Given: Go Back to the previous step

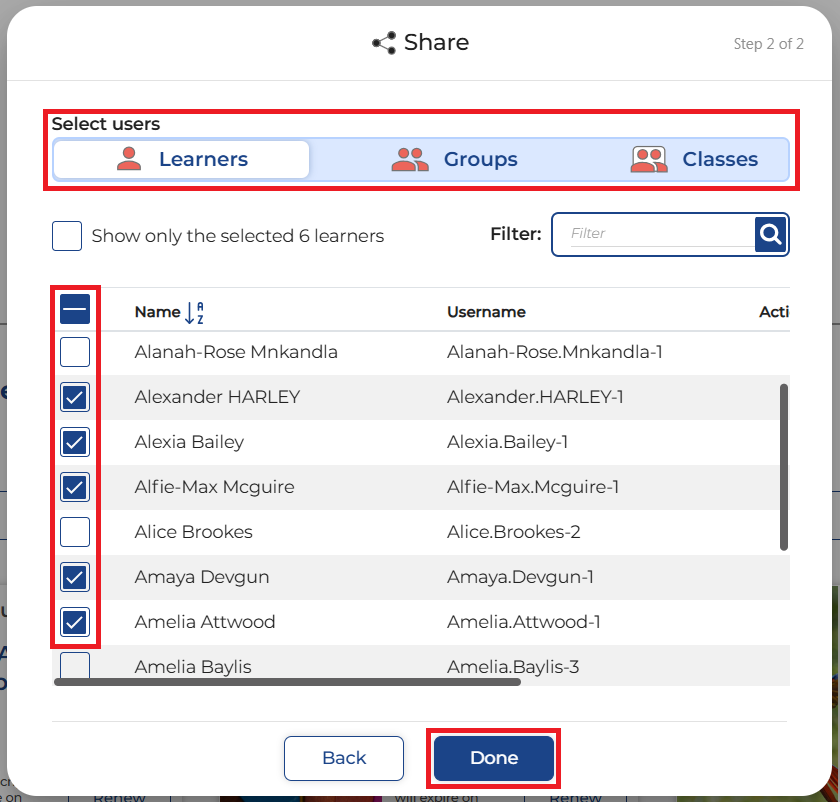Looking at the screenshot, I should tap(344, 758).
